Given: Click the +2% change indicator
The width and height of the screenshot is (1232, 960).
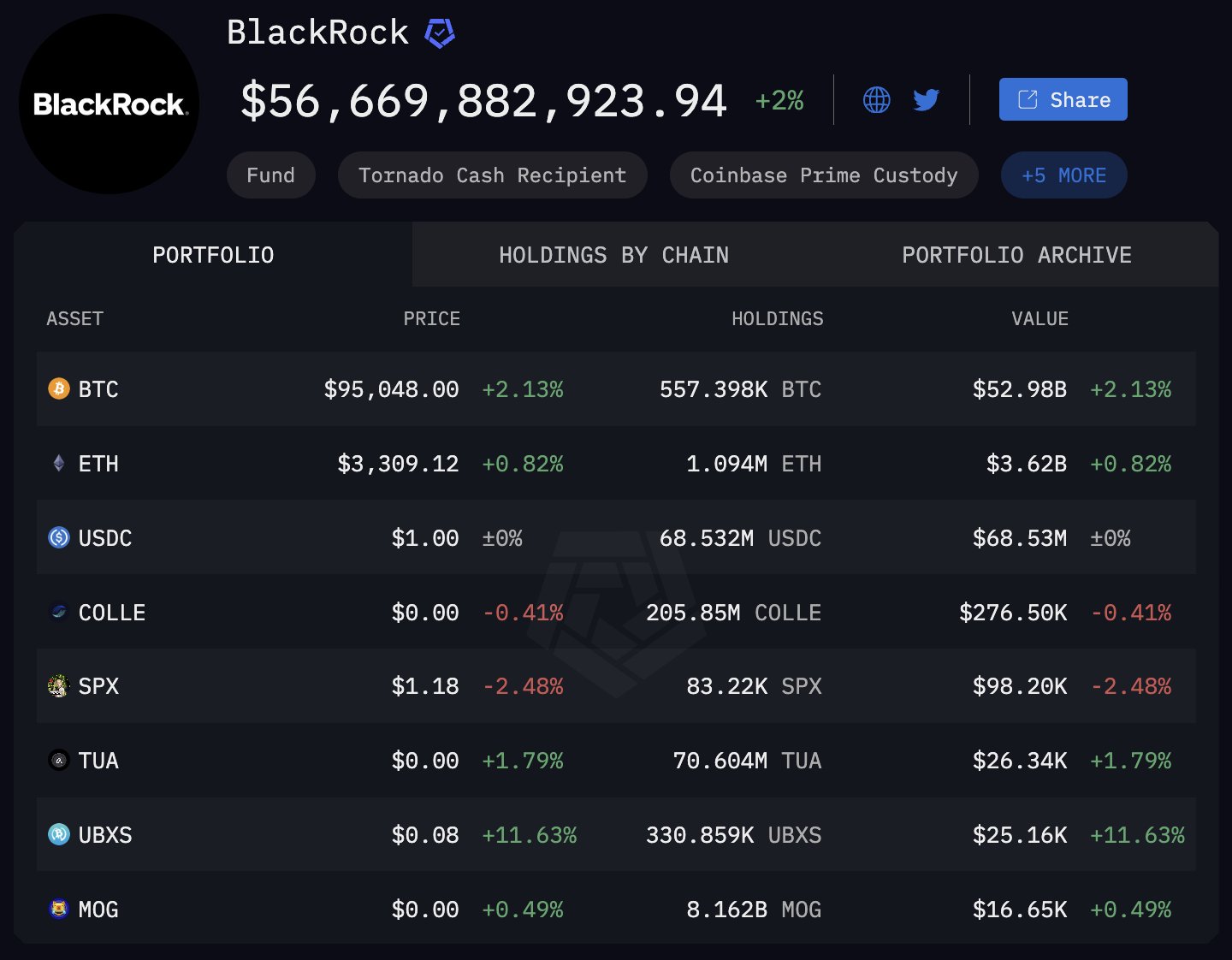Looking at the screenshot, I should [x=779, y=99].
